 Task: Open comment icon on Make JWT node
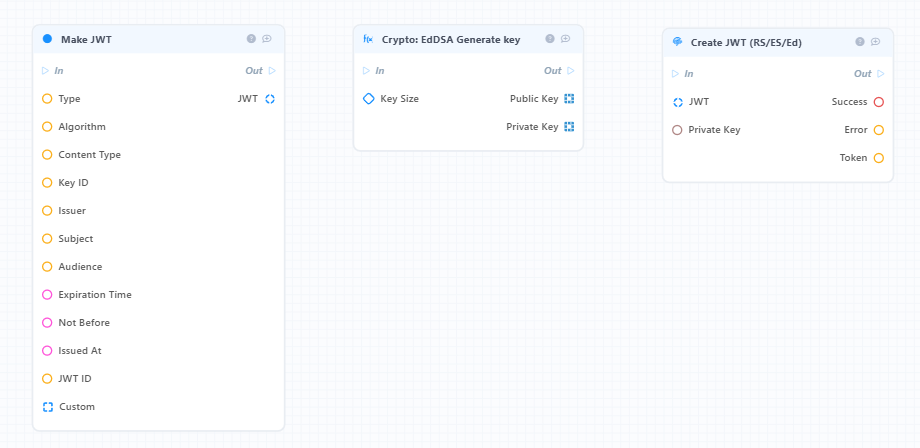pos(267,39)
